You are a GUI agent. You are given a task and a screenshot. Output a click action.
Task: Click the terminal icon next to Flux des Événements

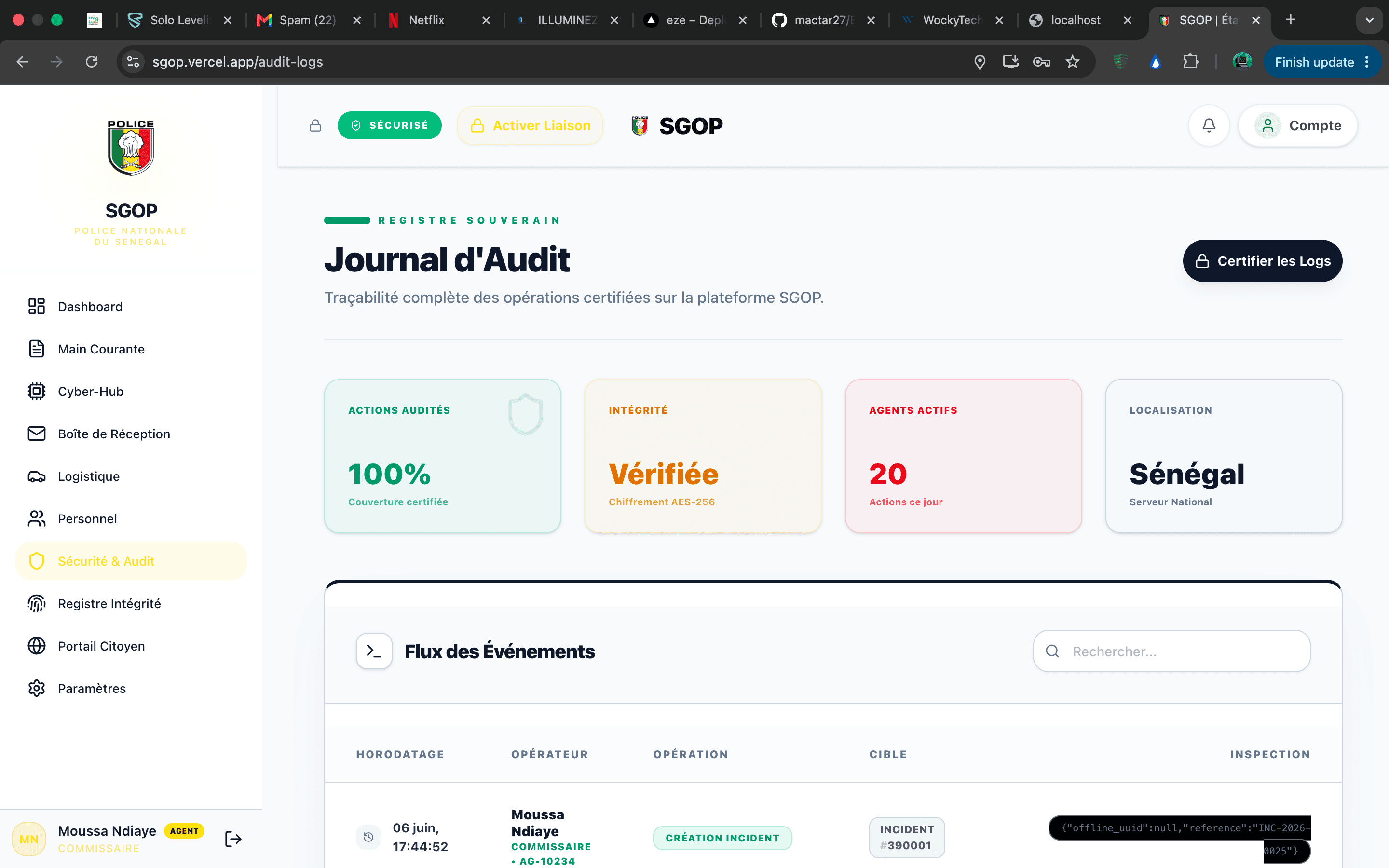coord(374,651)
